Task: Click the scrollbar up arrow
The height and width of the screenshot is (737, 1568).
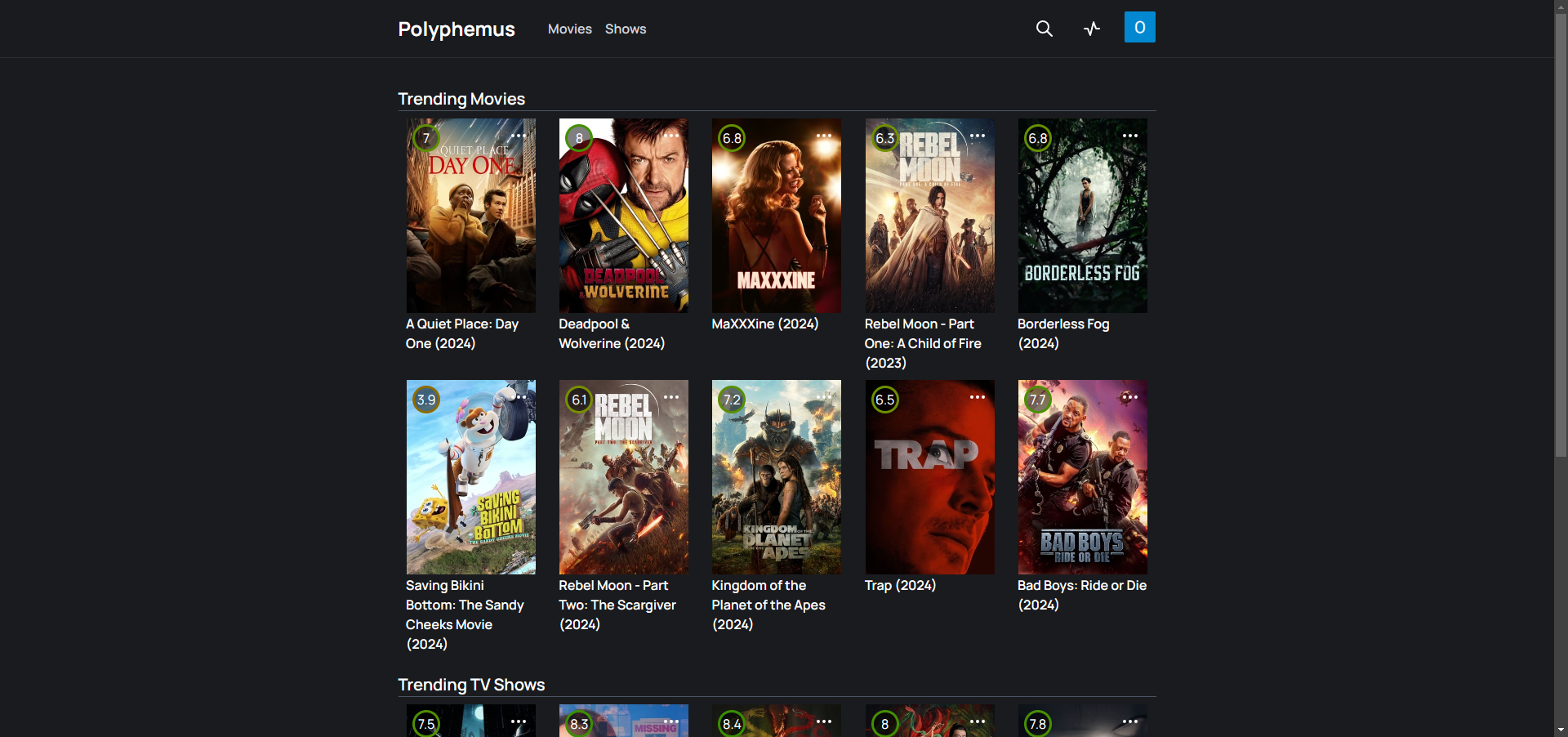Action: click(x=1561, y=7)
